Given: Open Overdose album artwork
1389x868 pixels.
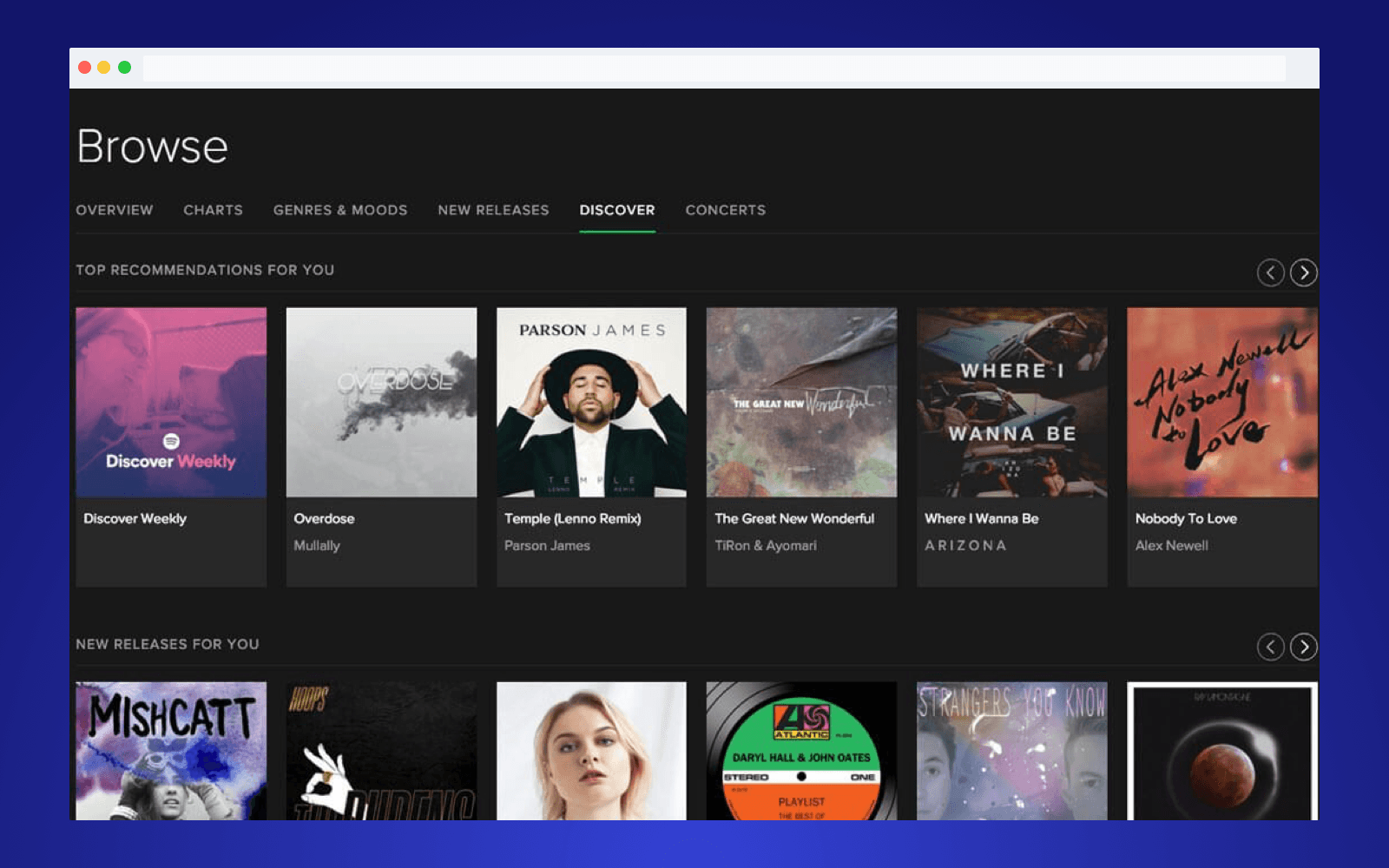Looking at the screenshot, I should (x=381, y=402).
